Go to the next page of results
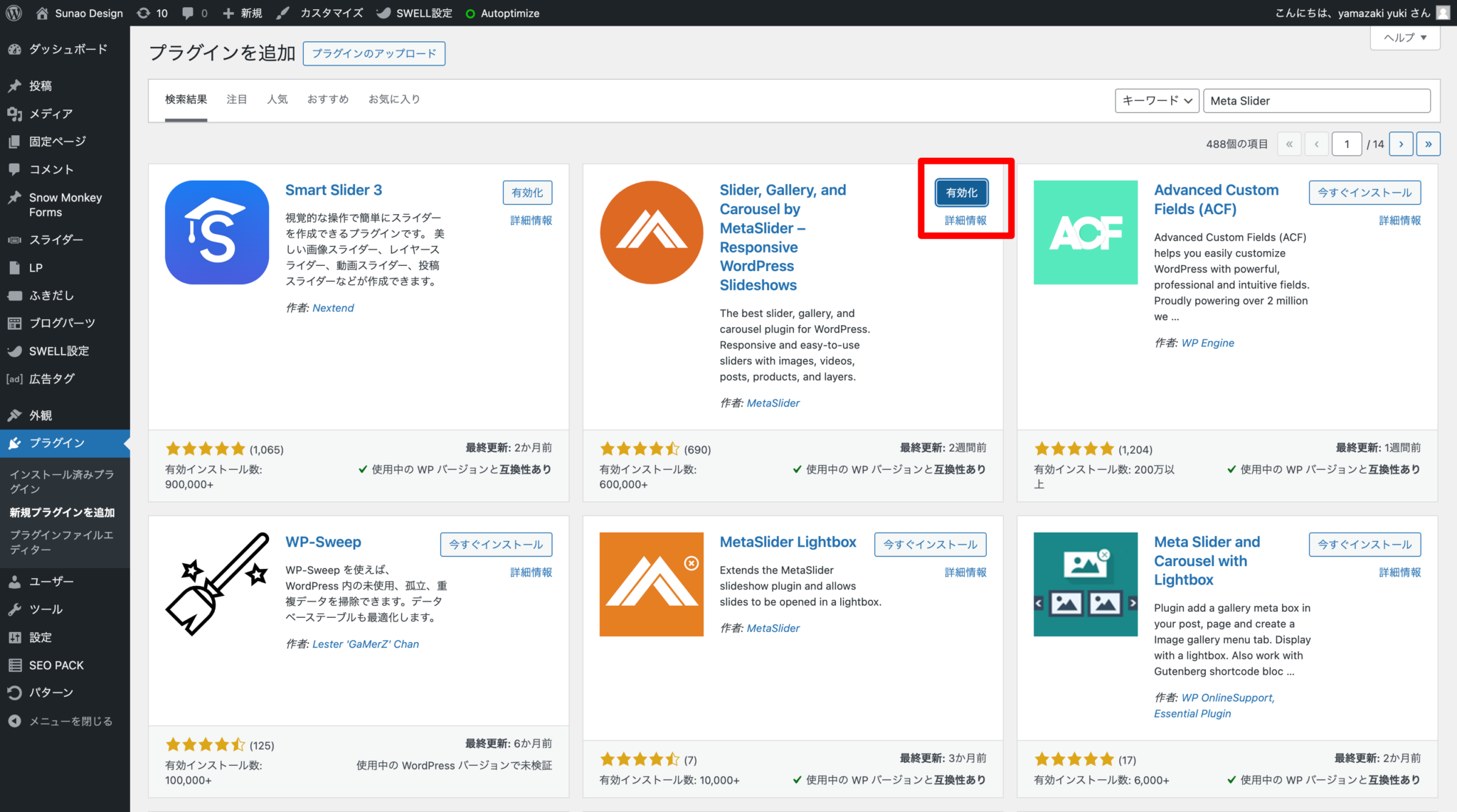This screenshot has width=1457, height=812. 1401,144
